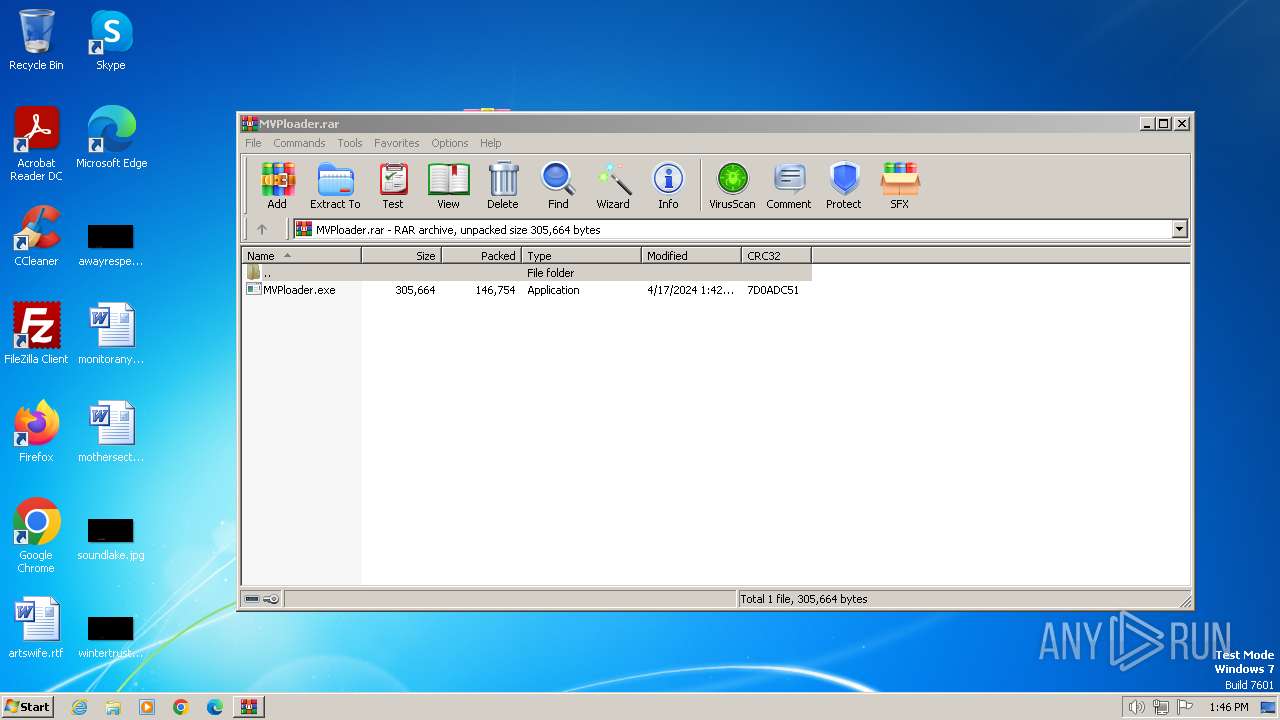Open the Start menu
The image size is (1280, 720).
point(27,706)
